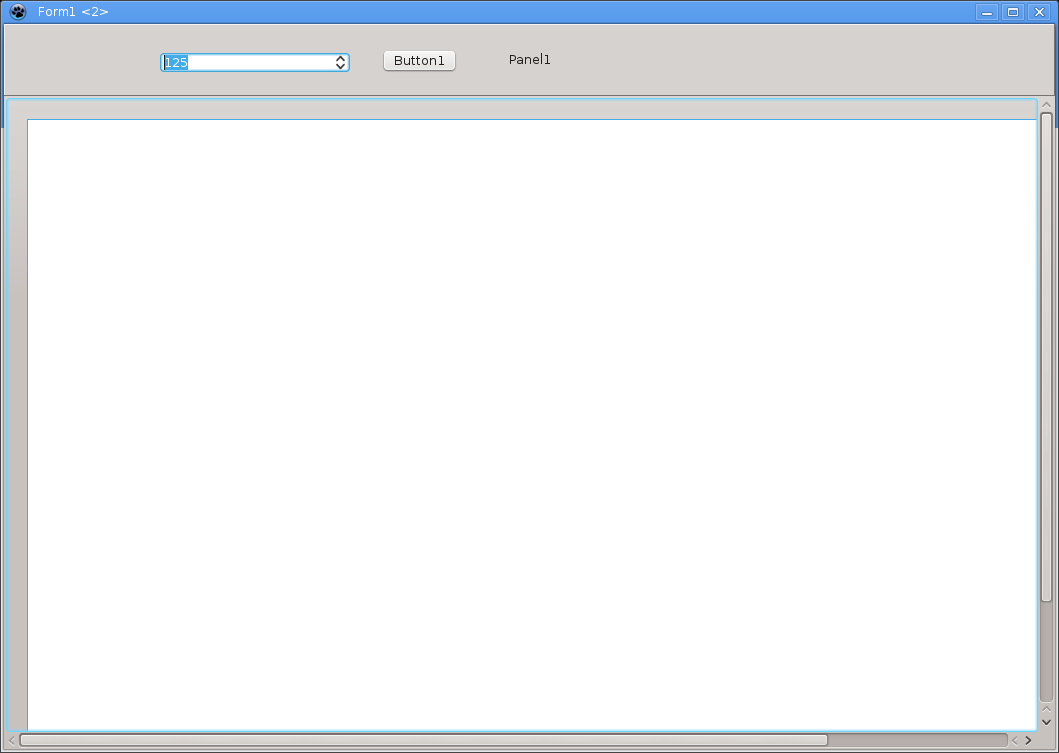
Task: Close the Form1 window
Action: pos(1039,12)
